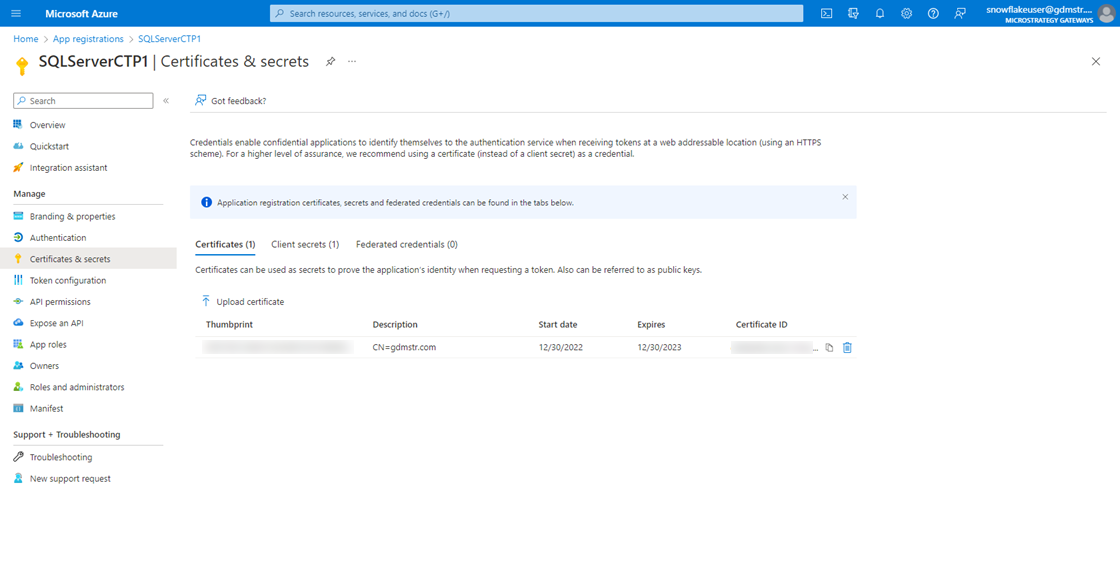
Task: Pin the Certificates & secrets page
Action: point(330,62)
